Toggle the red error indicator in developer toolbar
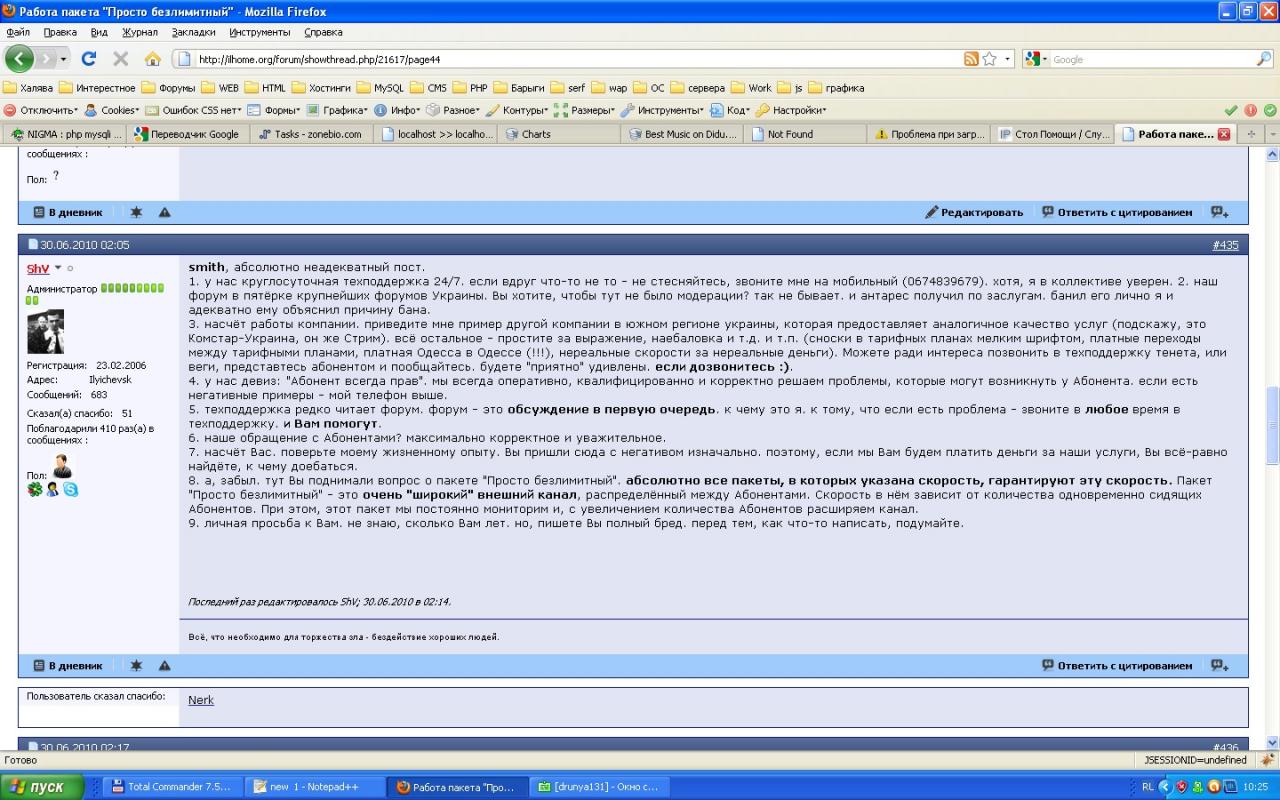Screen dimensions: 1280x800 click(1250, 110)
